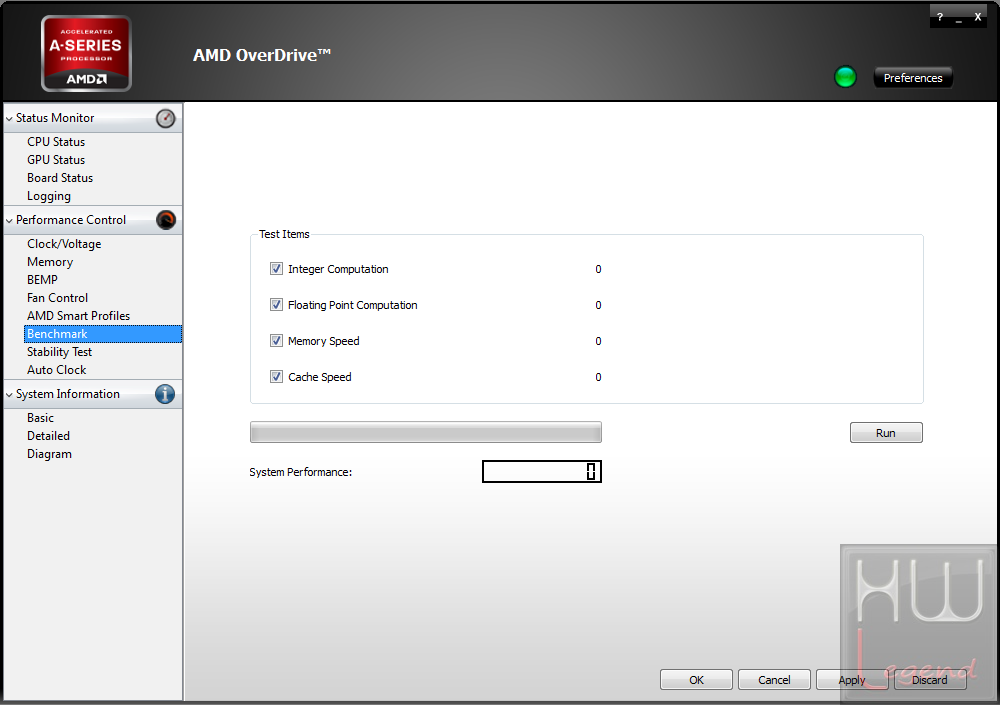Click the benchmark progress bar
Image resolution: width=1000 pixels, height=705 pixels.
425,432
